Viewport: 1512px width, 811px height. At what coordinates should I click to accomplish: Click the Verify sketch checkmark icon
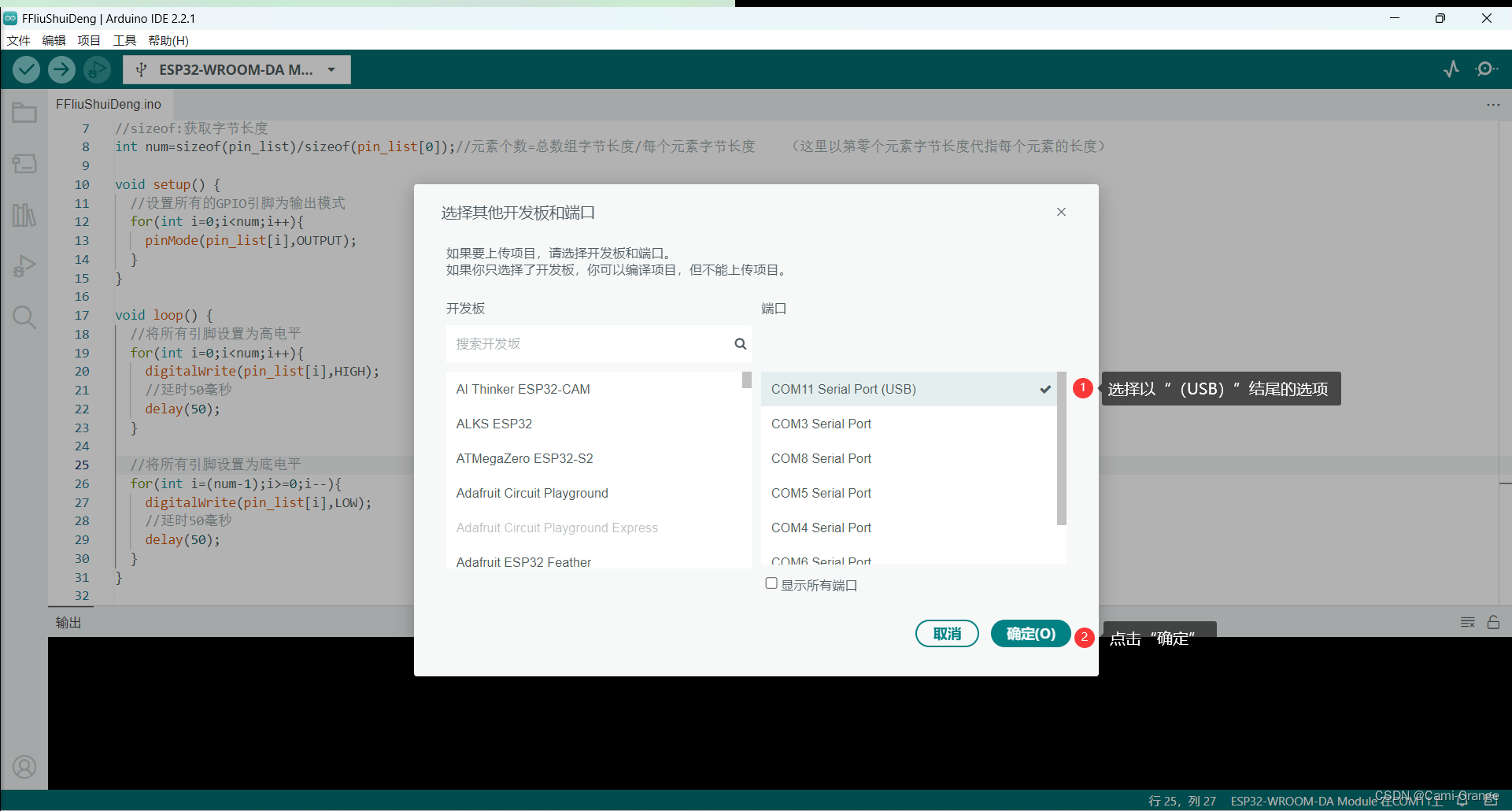coord(26,69)
